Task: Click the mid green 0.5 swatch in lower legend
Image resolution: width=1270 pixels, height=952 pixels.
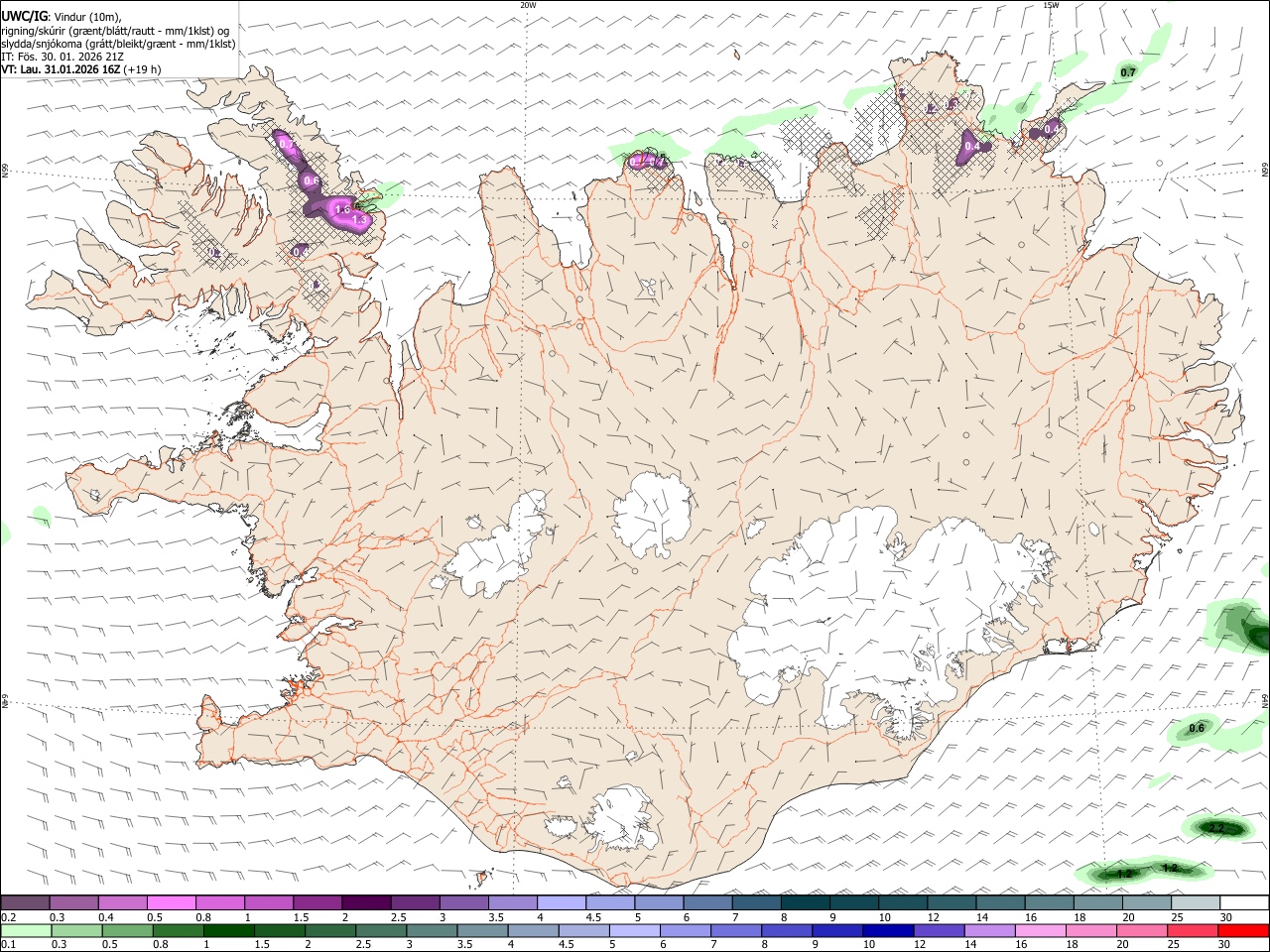Action: [x=127, y=930]
